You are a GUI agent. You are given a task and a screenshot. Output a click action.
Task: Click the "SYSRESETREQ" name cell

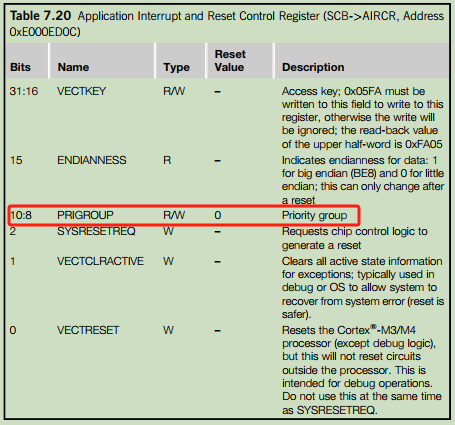96,231
